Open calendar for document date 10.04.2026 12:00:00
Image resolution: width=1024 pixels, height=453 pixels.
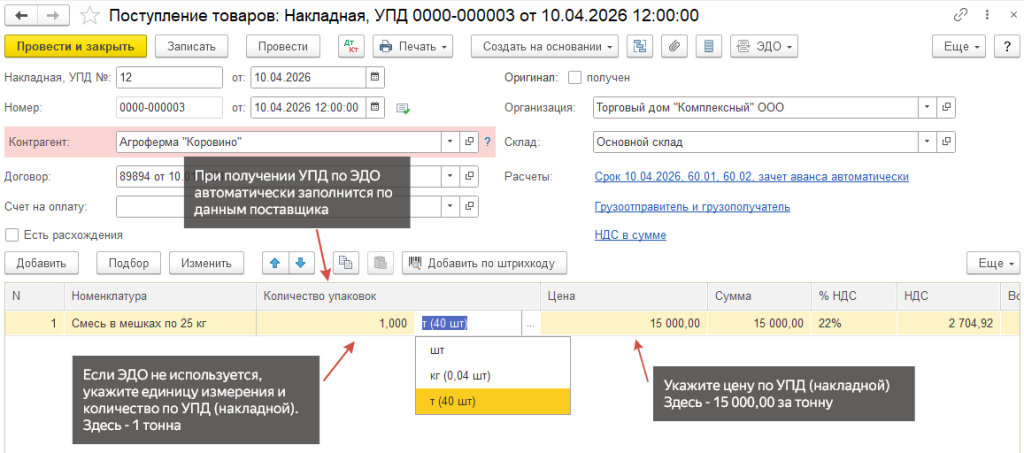(x=375, y=107)
